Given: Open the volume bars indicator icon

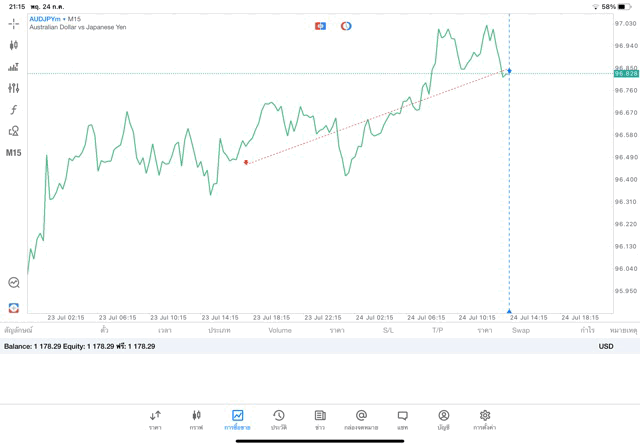Looking at the screenshot, I should [13, 67].
